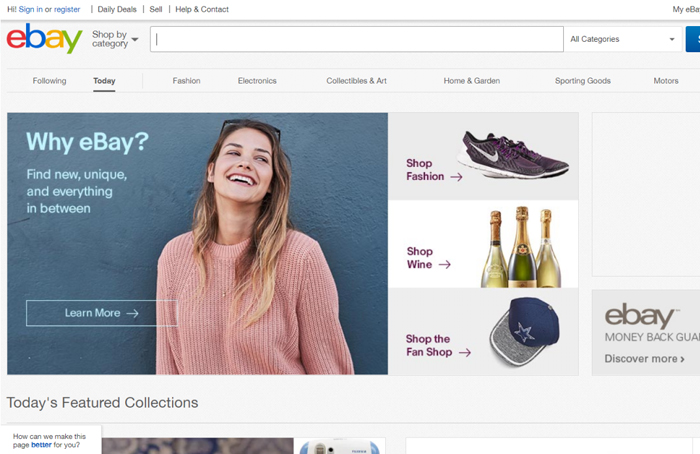Click the Learn More button

(102, 313)
